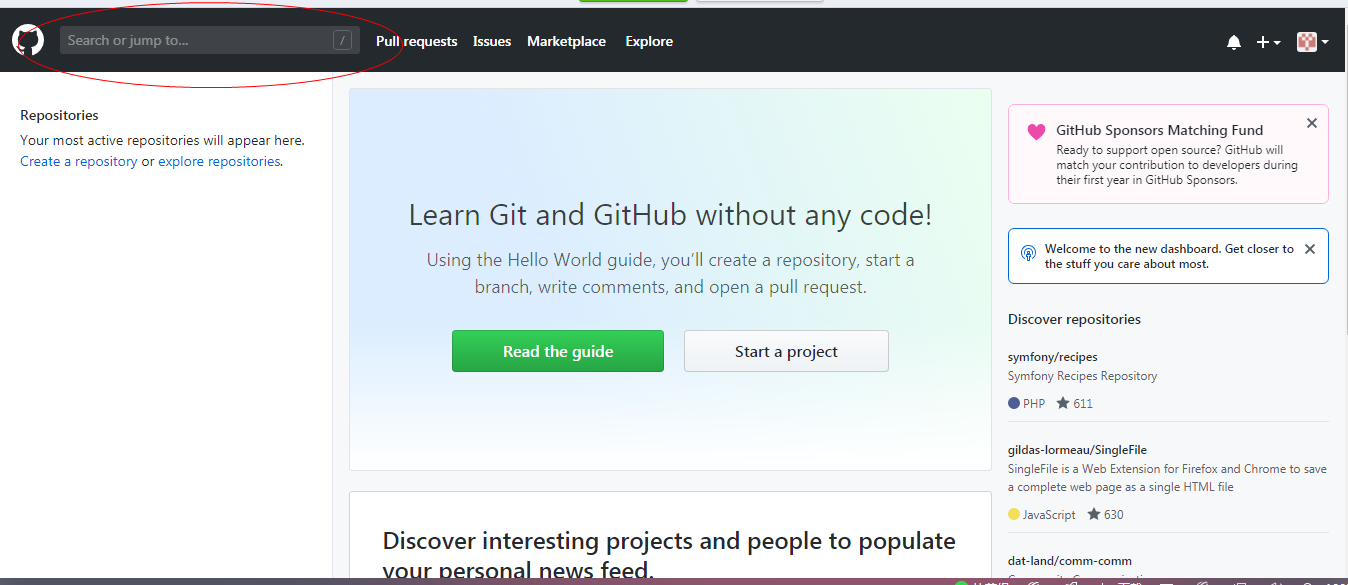Click the pink heart Sponsors icon
The image size is (1348, 585).
click(x=1036, y=132)
